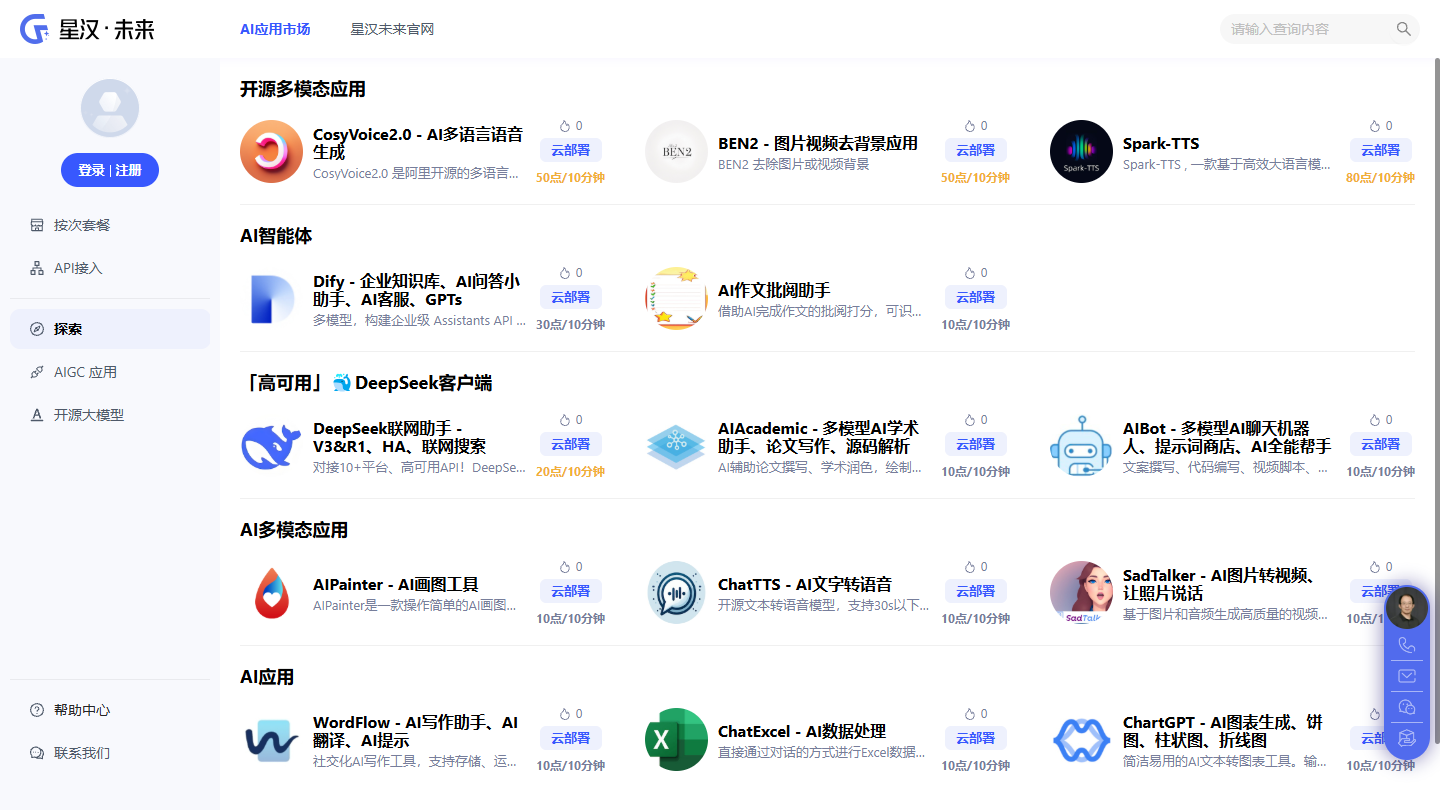Select 探索 in the sidebar

(110, 329)
